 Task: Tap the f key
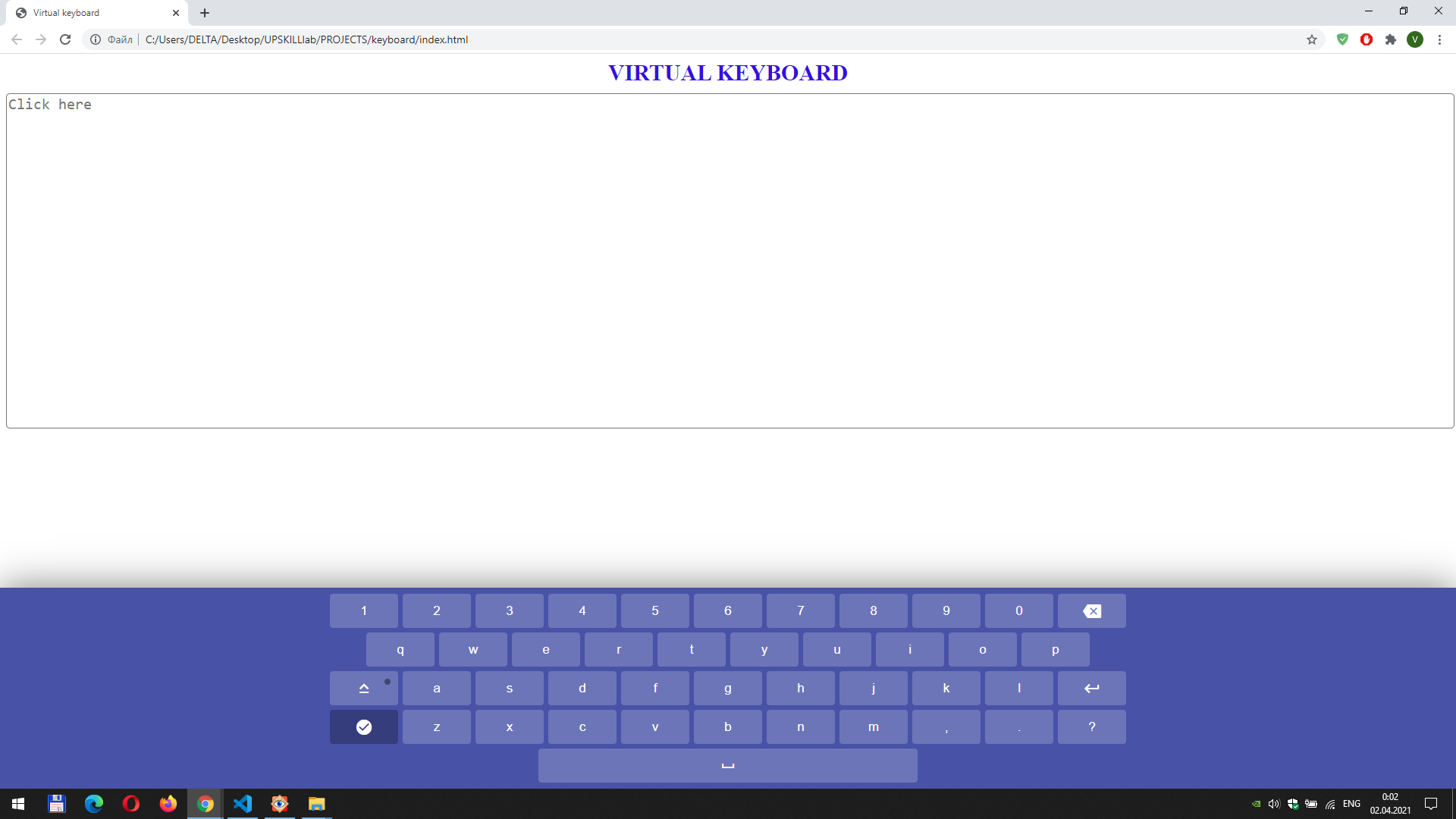(655, 688)
